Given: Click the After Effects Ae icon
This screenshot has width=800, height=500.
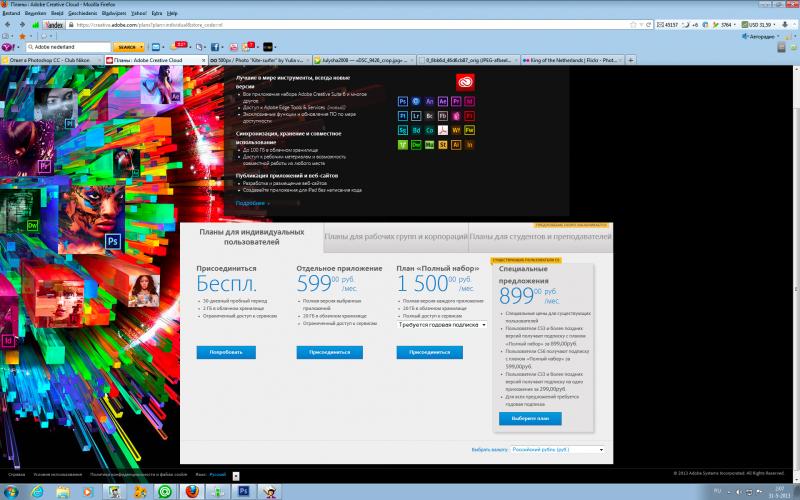Looking at the screenshot, I should pyautogui.click(x=443, y=101).
